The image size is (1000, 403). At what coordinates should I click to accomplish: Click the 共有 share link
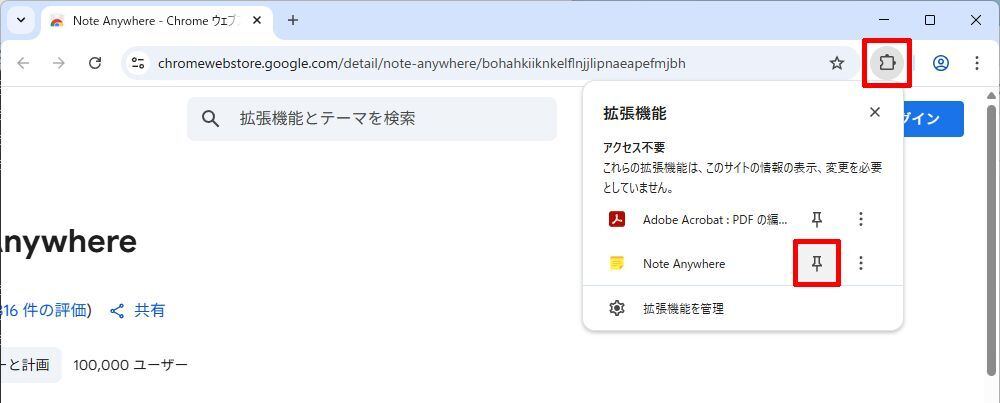point(138,311)
